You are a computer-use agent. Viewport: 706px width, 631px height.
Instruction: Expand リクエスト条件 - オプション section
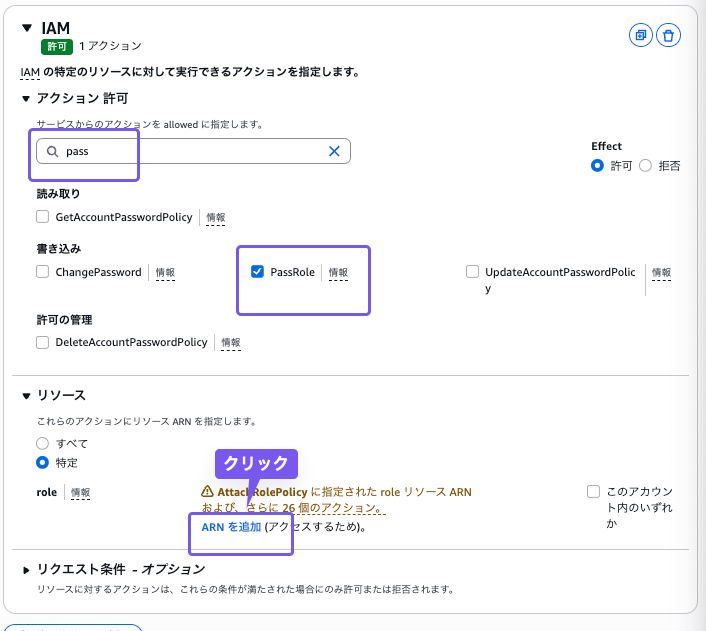coord(26,570)
